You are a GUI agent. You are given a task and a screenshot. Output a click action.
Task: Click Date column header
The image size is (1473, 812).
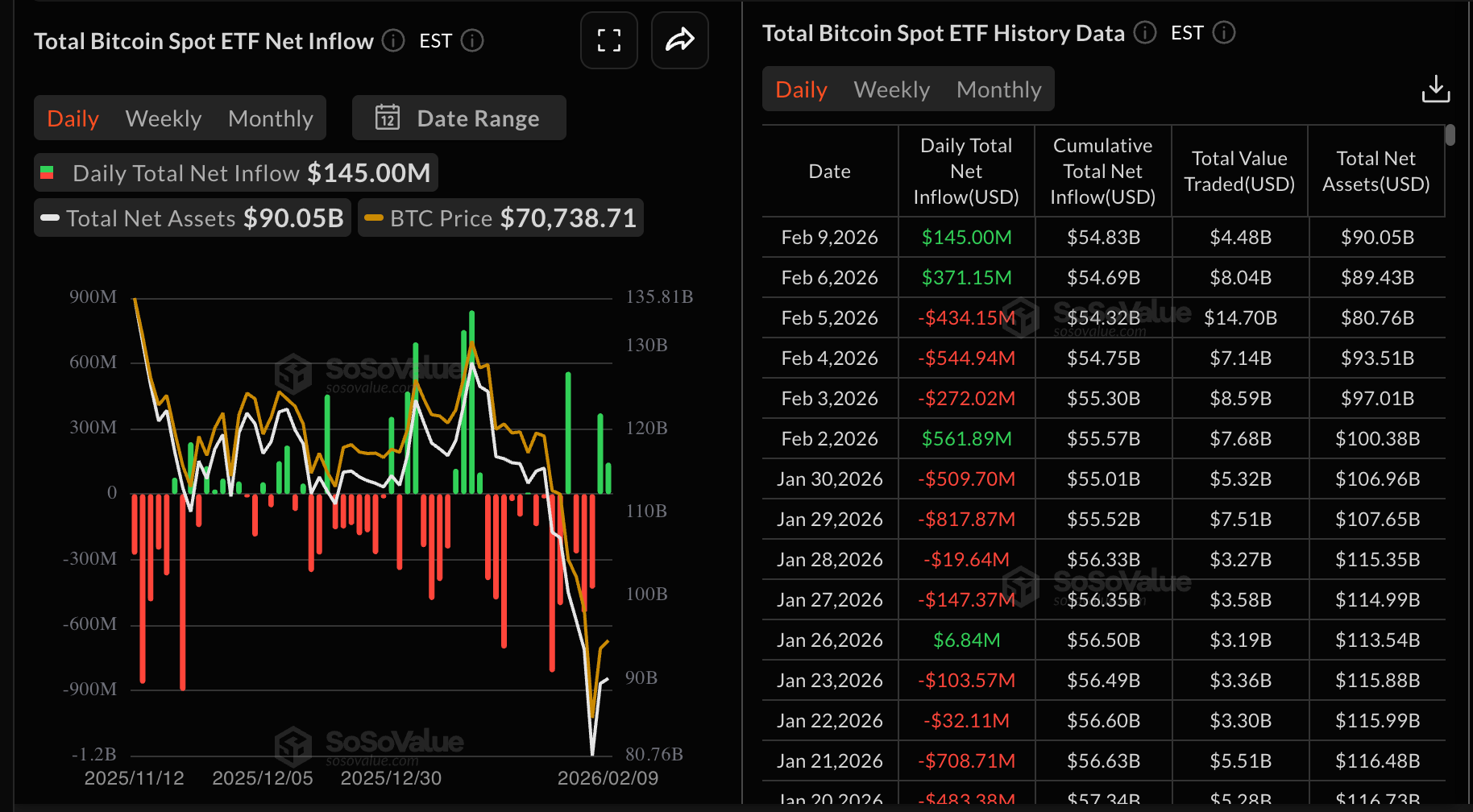[830, 171]
